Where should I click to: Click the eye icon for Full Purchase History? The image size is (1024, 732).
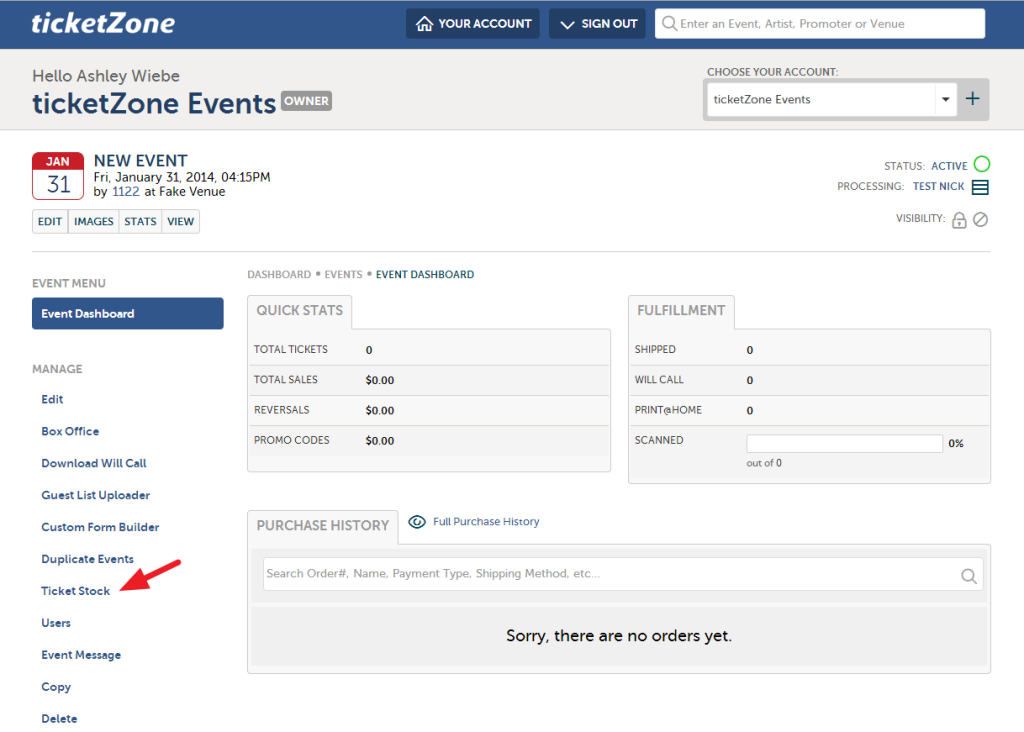point(417,522)
